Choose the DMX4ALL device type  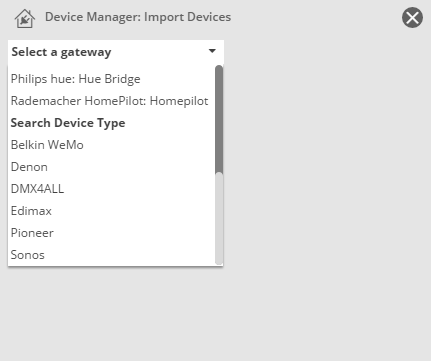tap(112, 189)
